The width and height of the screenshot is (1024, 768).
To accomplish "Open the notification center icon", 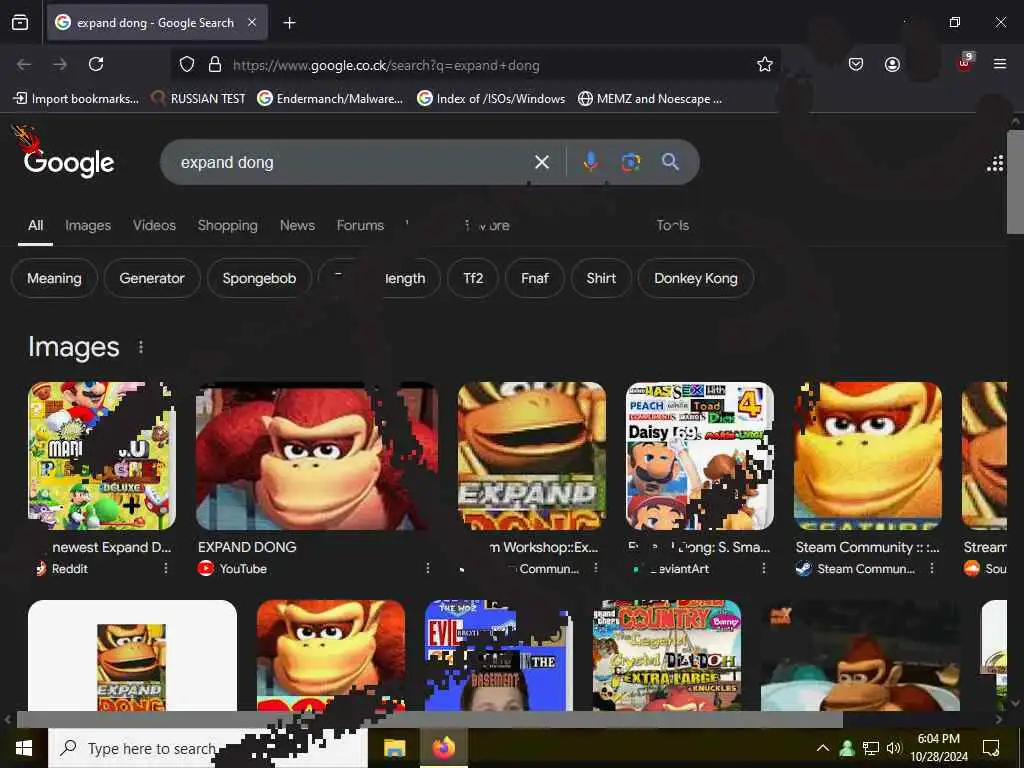I will [991, 748].
